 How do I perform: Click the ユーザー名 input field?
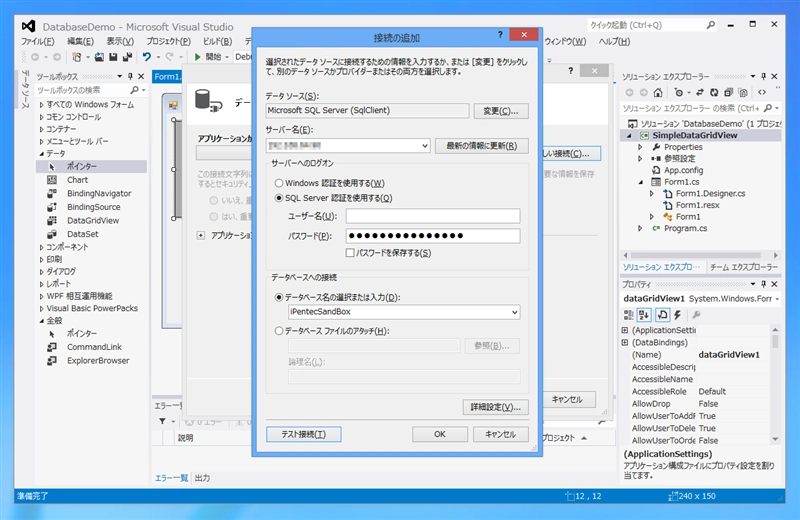coord(433,216)
